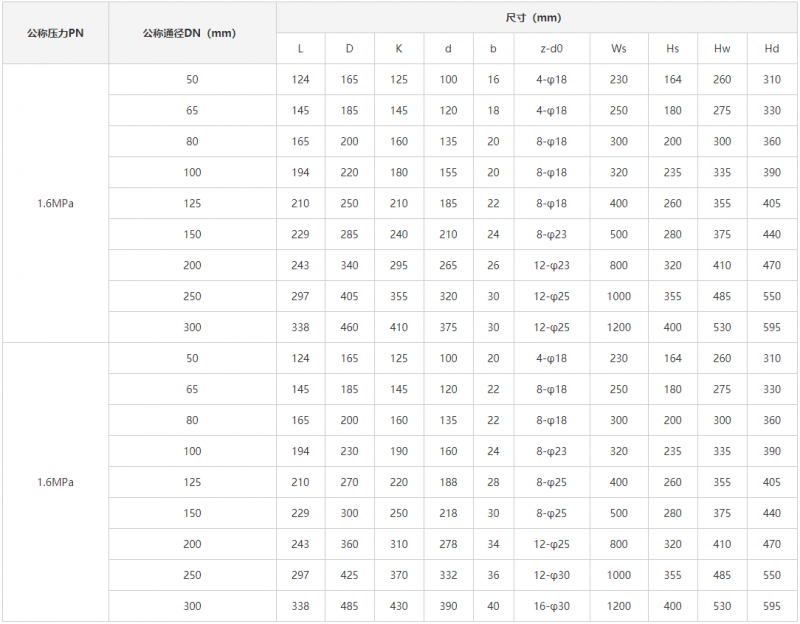This screenshot has width=800, height=624.
Task: Choose the K-column cell showing 370
Action: [x=399, y=575]
